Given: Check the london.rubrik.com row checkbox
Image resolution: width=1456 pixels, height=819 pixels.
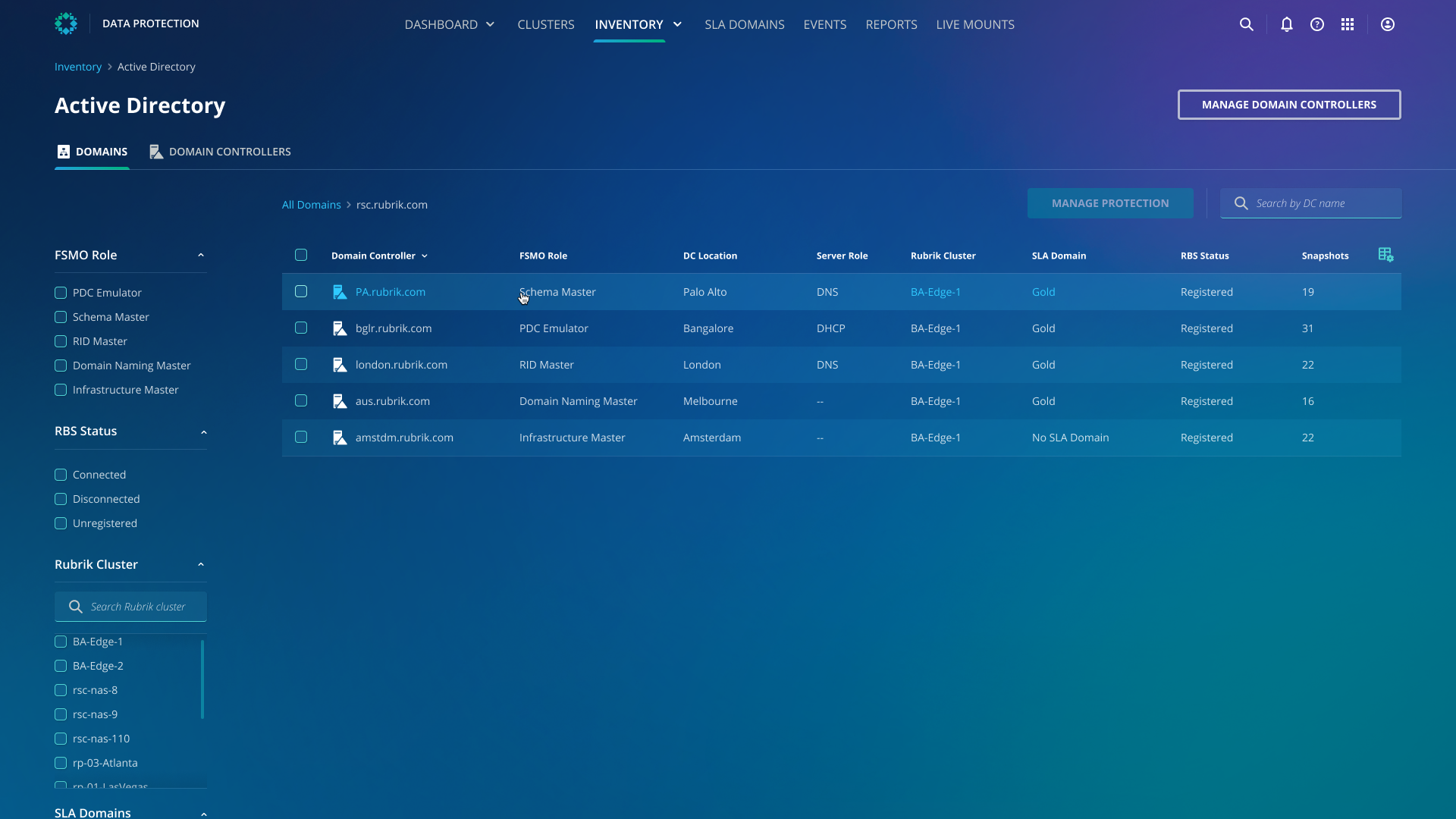Looking at the screenshot, I should pyautogui.click(x=301, y=364).
